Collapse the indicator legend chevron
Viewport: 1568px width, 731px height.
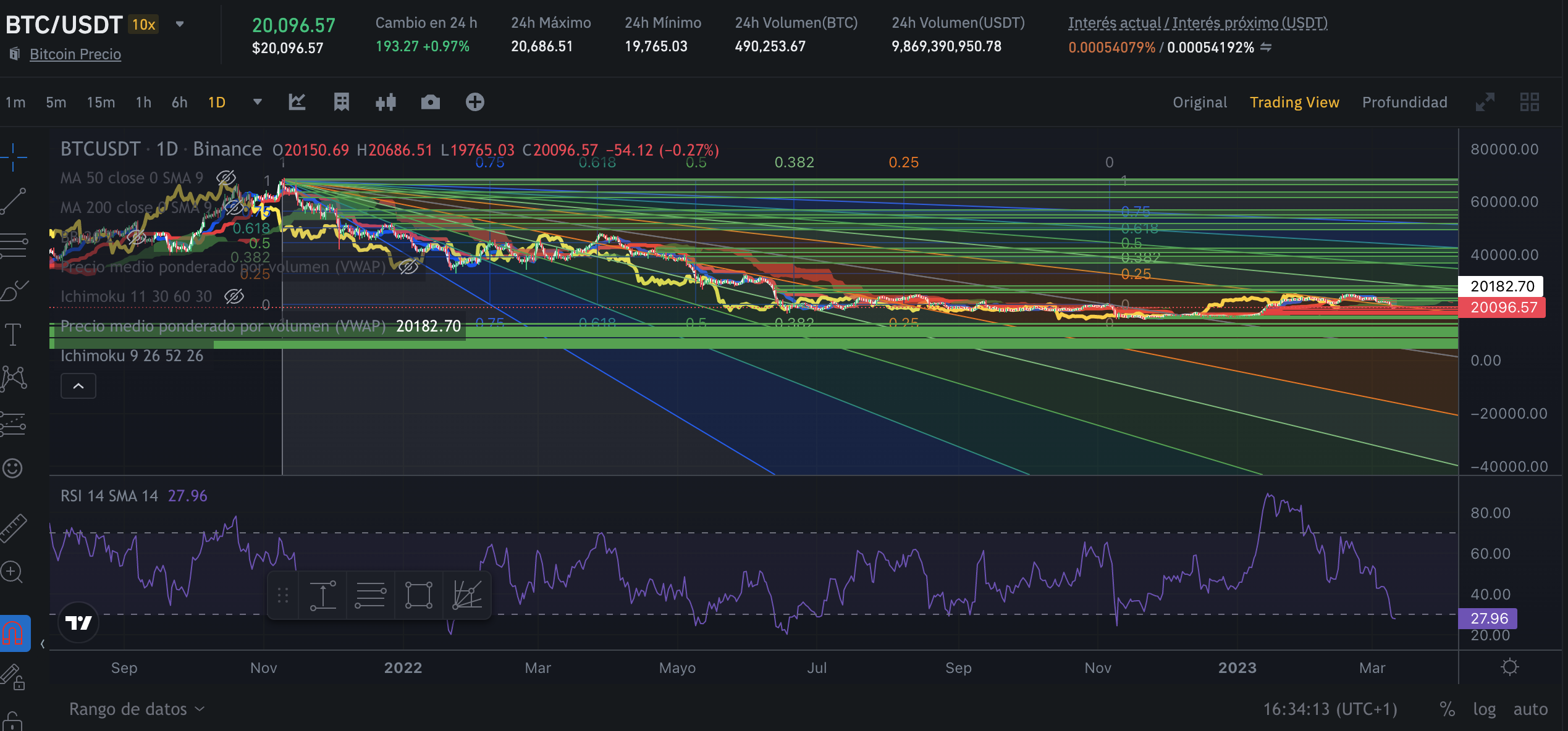[78, 386]
